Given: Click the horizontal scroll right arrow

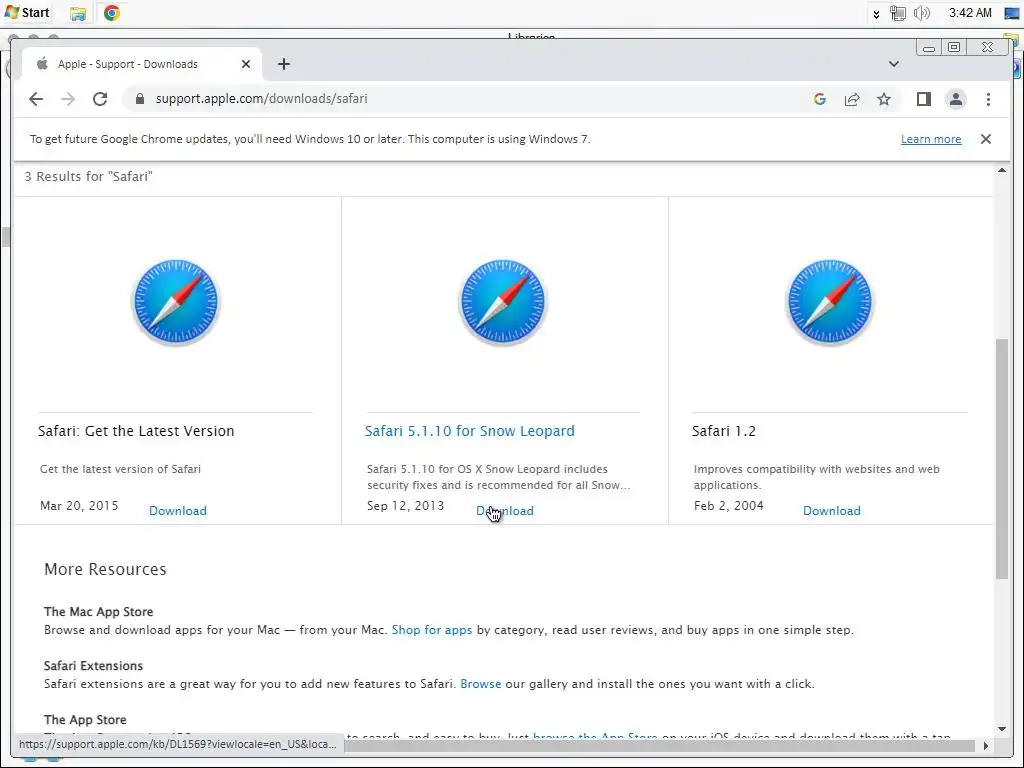Looking at the screenshot, I should (985, 745).
